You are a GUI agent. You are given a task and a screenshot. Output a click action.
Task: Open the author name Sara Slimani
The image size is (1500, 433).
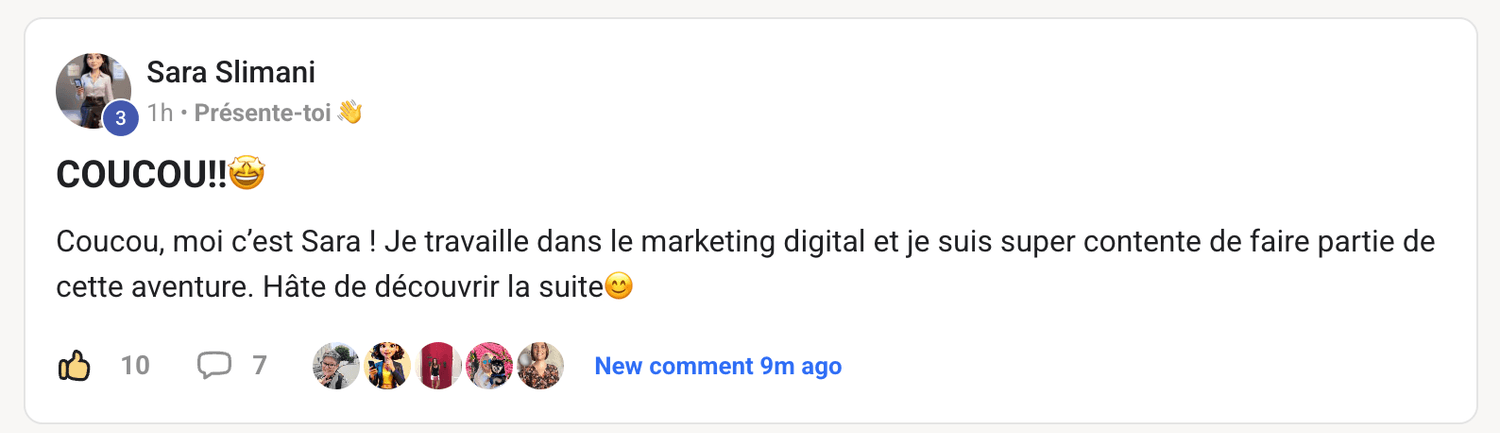tap(231, 72)
